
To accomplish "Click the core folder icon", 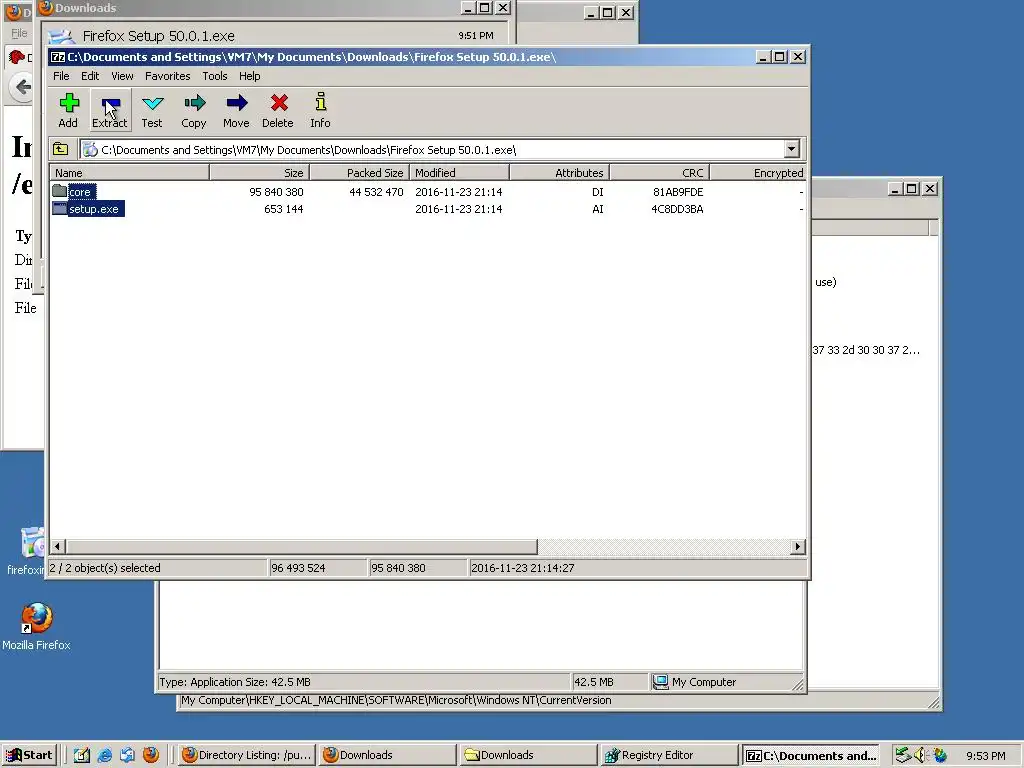I will tap(59, 191).
